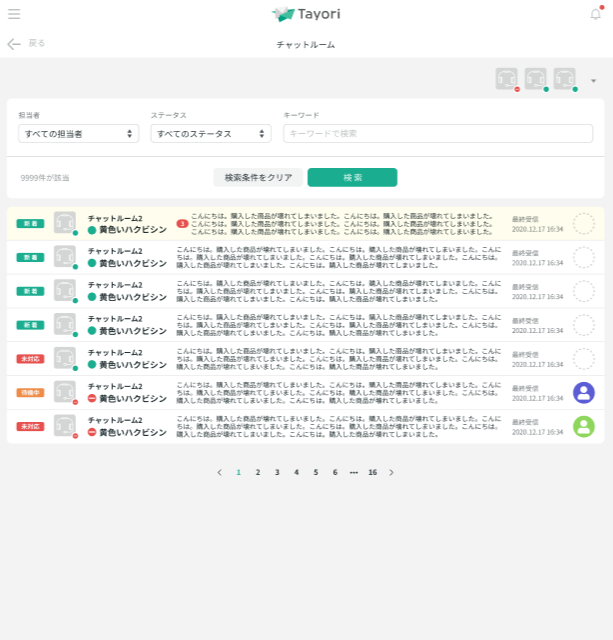Open チャットルーム2 title in the 待機中 row
This screenshot has width=613, height=640.
click(x=115, y=386)
